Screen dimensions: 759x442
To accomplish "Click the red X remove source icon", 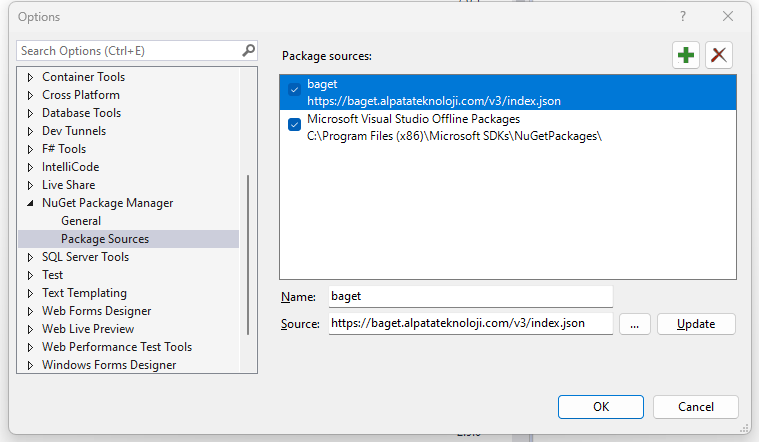I will [719, 55].
